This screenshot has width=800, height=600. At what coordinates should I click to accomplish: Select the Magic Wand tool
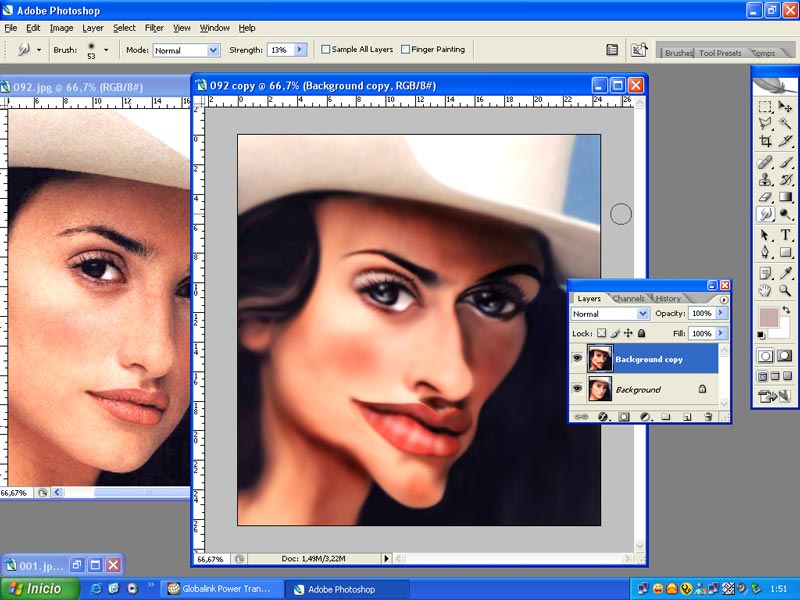(x=786, y=124)
